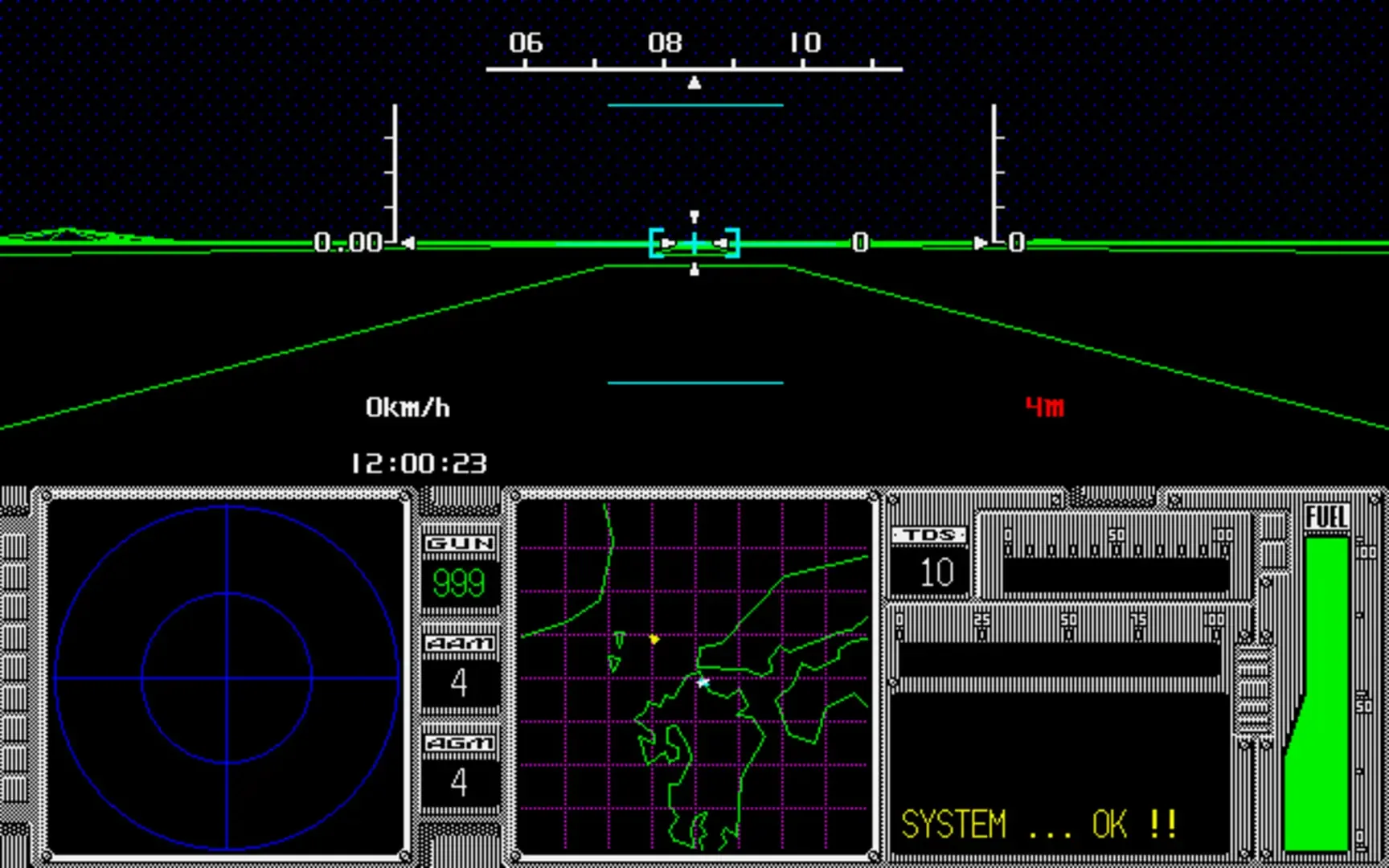
Task: Click the 0km/h speed readout
Action: click(x=408, y=407)
